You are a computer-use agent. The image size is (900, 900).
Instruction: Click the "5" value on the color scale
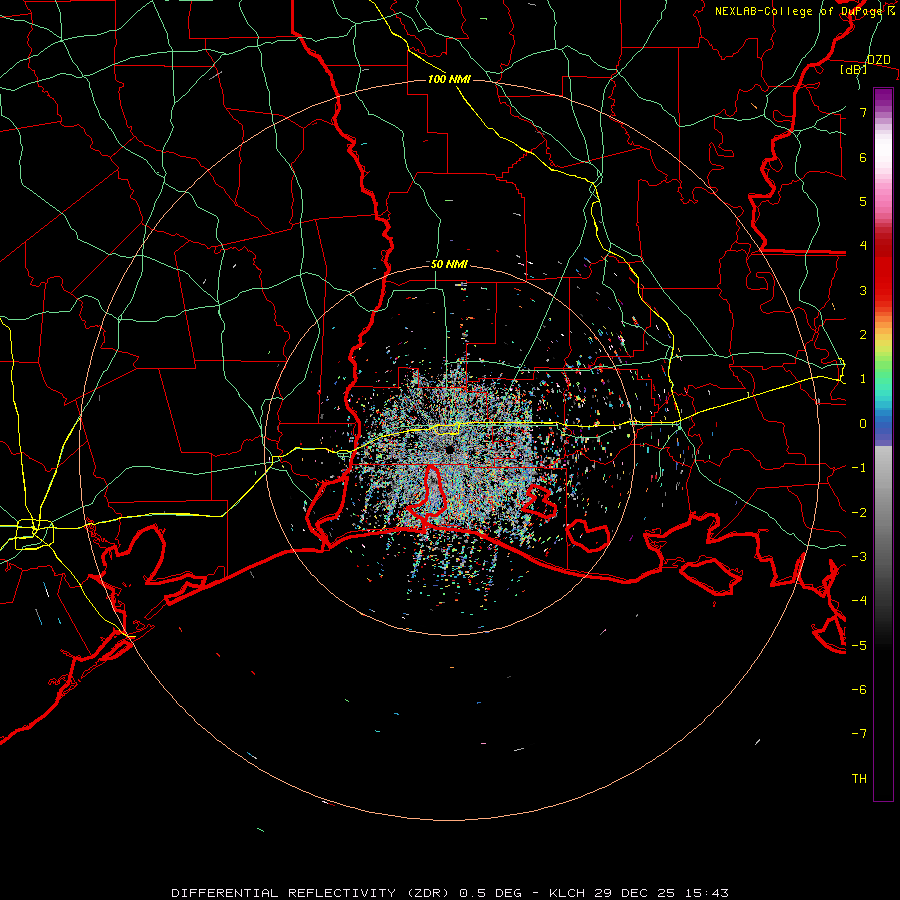(863, 201)
